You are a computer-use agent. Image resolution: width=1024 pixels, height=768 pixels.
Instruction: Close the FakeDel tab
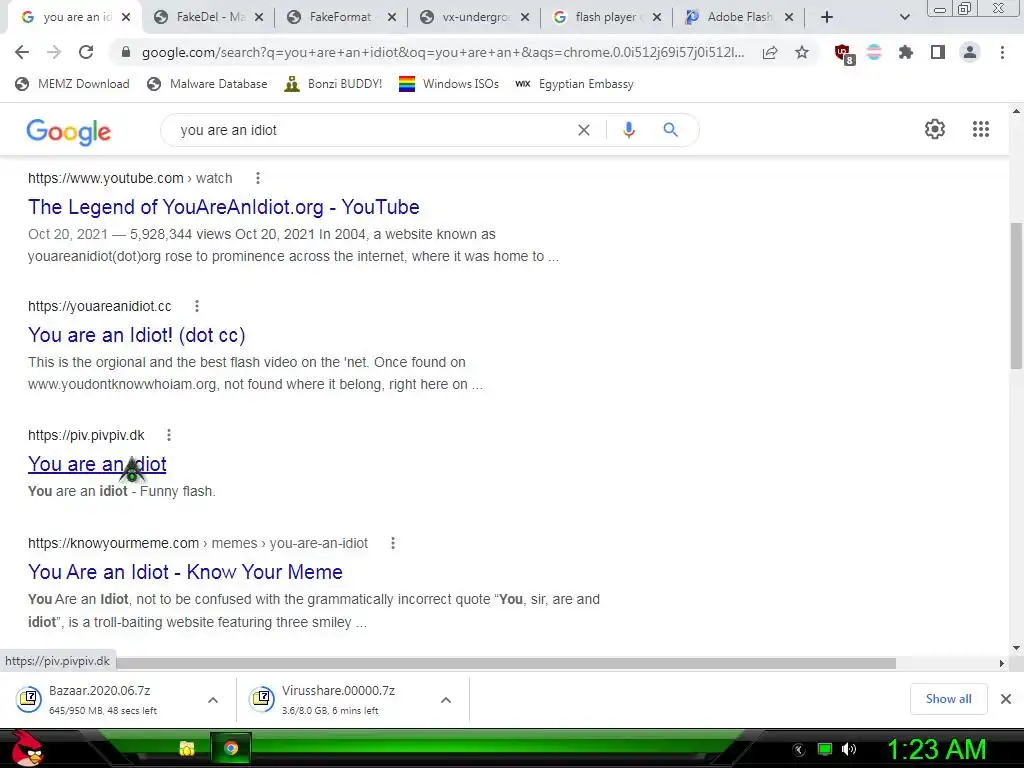pyautogui.click(x=259, y=18)
